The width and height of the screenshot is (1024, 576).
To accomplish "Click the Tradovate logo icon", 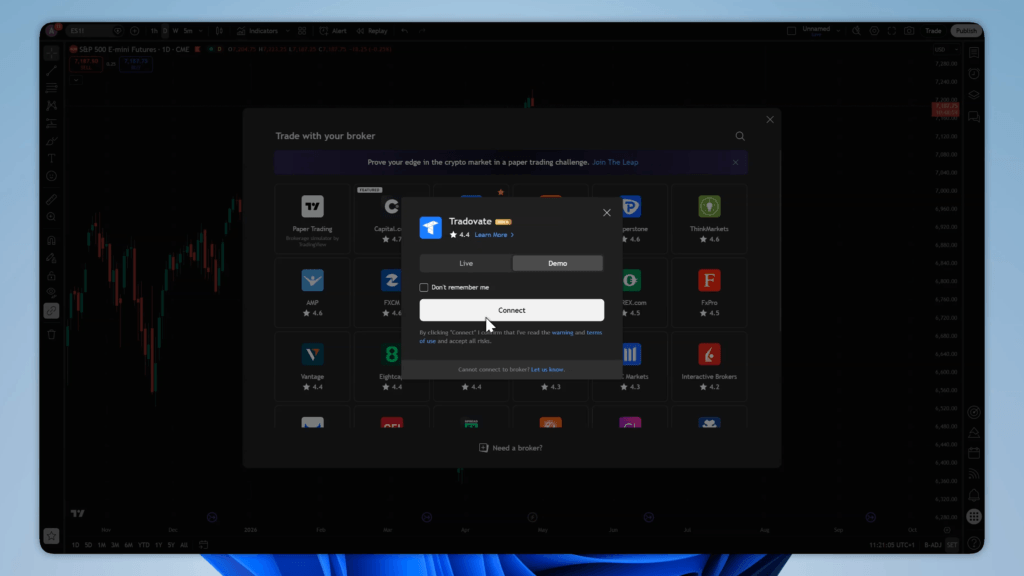I will click(431, 228).
